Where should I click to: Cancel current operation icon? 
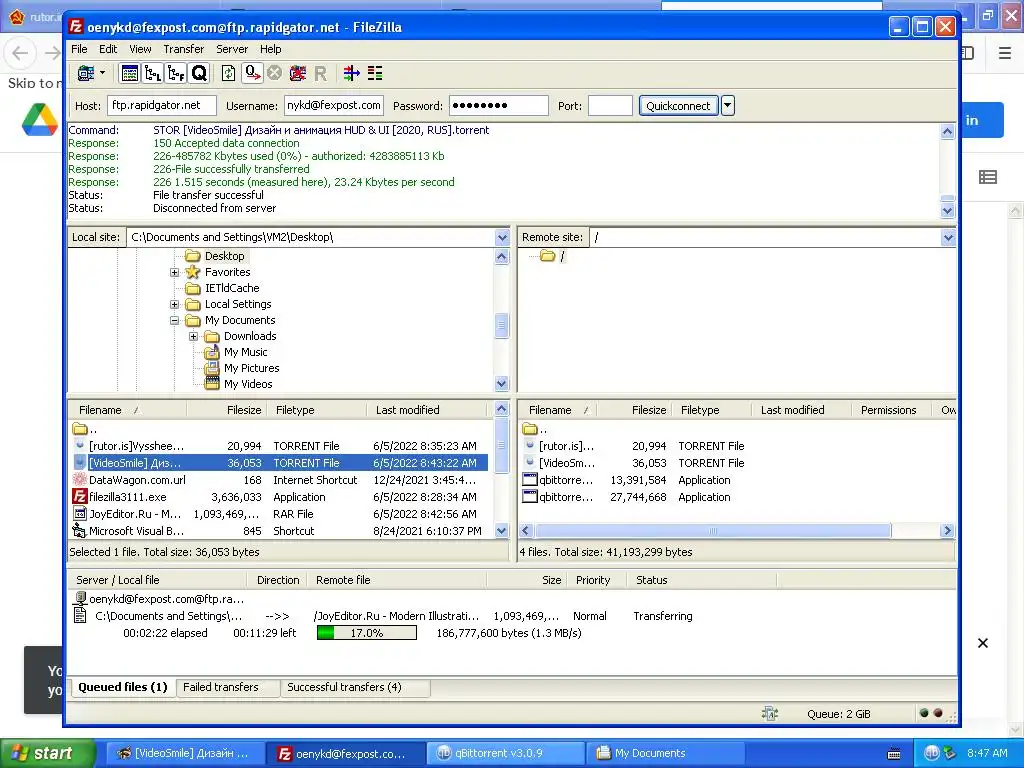click(x=275, y=73)
